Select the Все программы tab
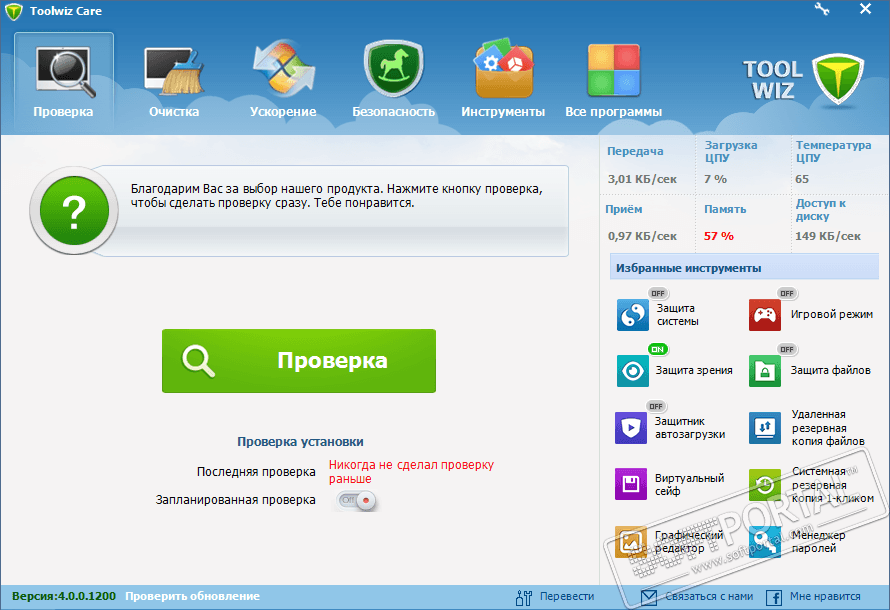The width and height of the screenshot is (890, 610). (x=614, y=81)
